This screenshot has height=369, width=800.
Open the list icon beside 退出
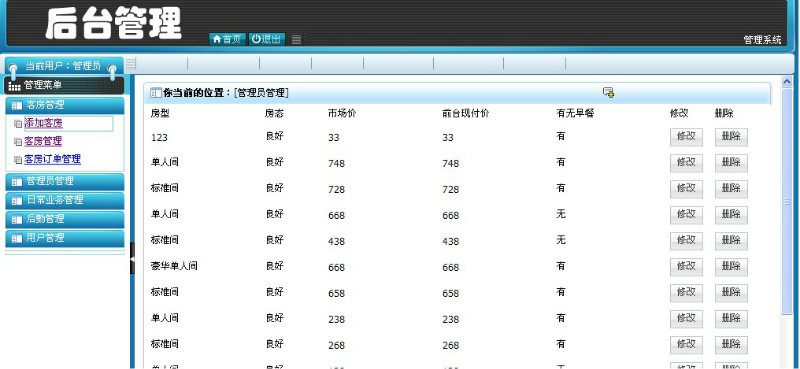(x=296, y=40)
